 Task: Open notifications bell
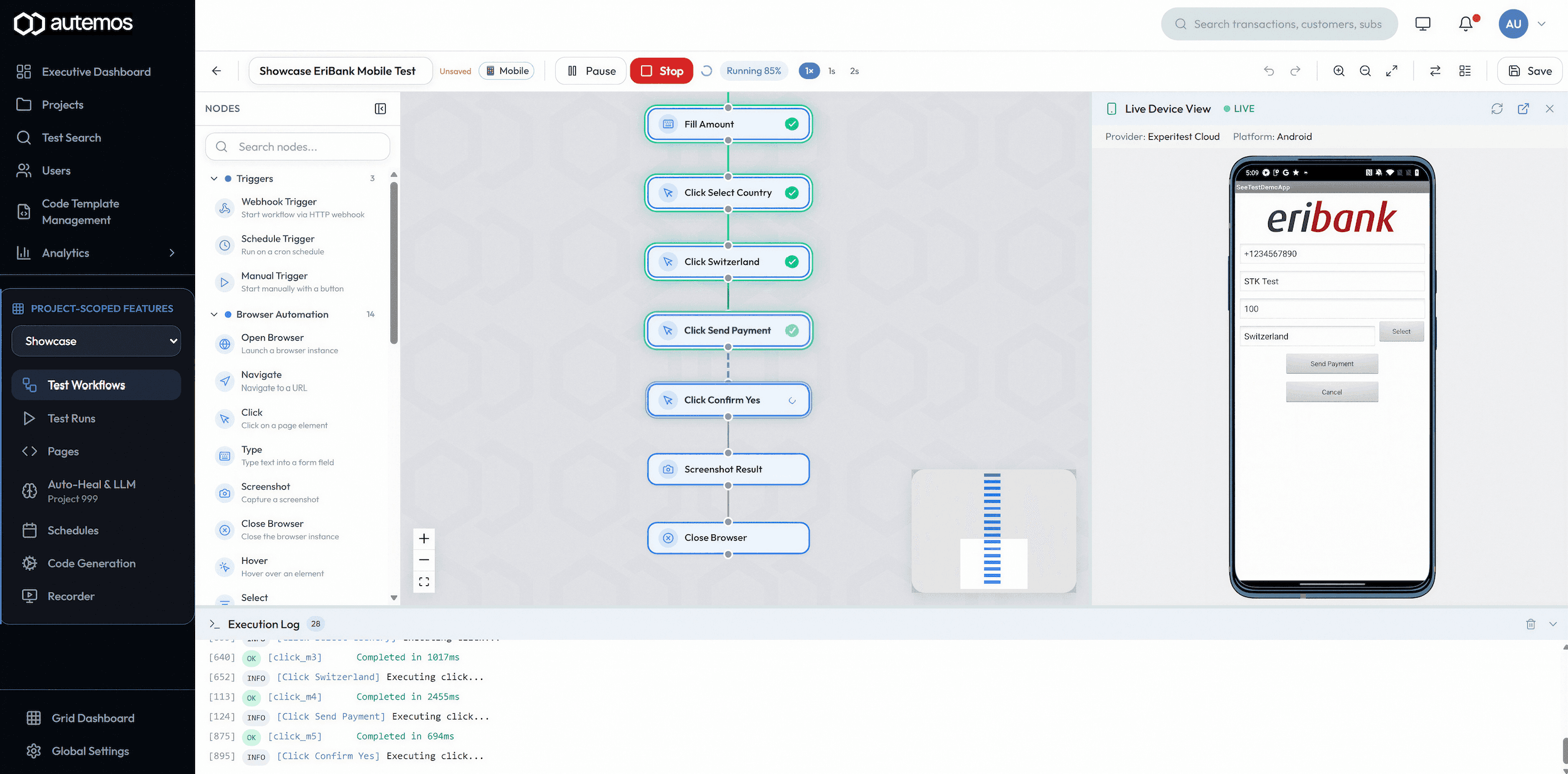pyautogui.click(x=1465, y=24)
